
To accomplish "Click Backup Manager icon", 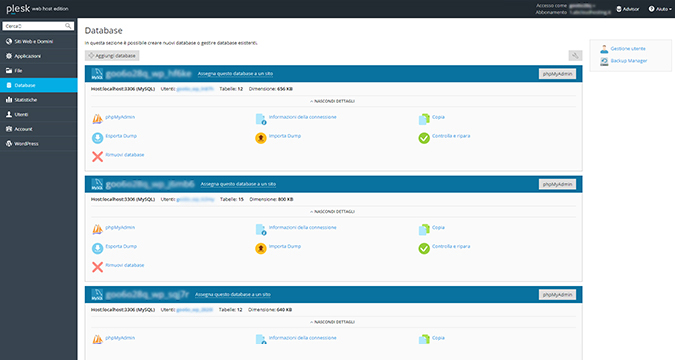I will (604, 62).
